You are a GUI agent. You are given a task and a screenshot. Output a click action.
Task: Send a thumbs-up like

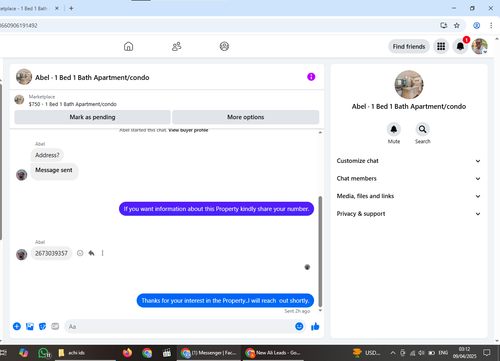(315, 326)
